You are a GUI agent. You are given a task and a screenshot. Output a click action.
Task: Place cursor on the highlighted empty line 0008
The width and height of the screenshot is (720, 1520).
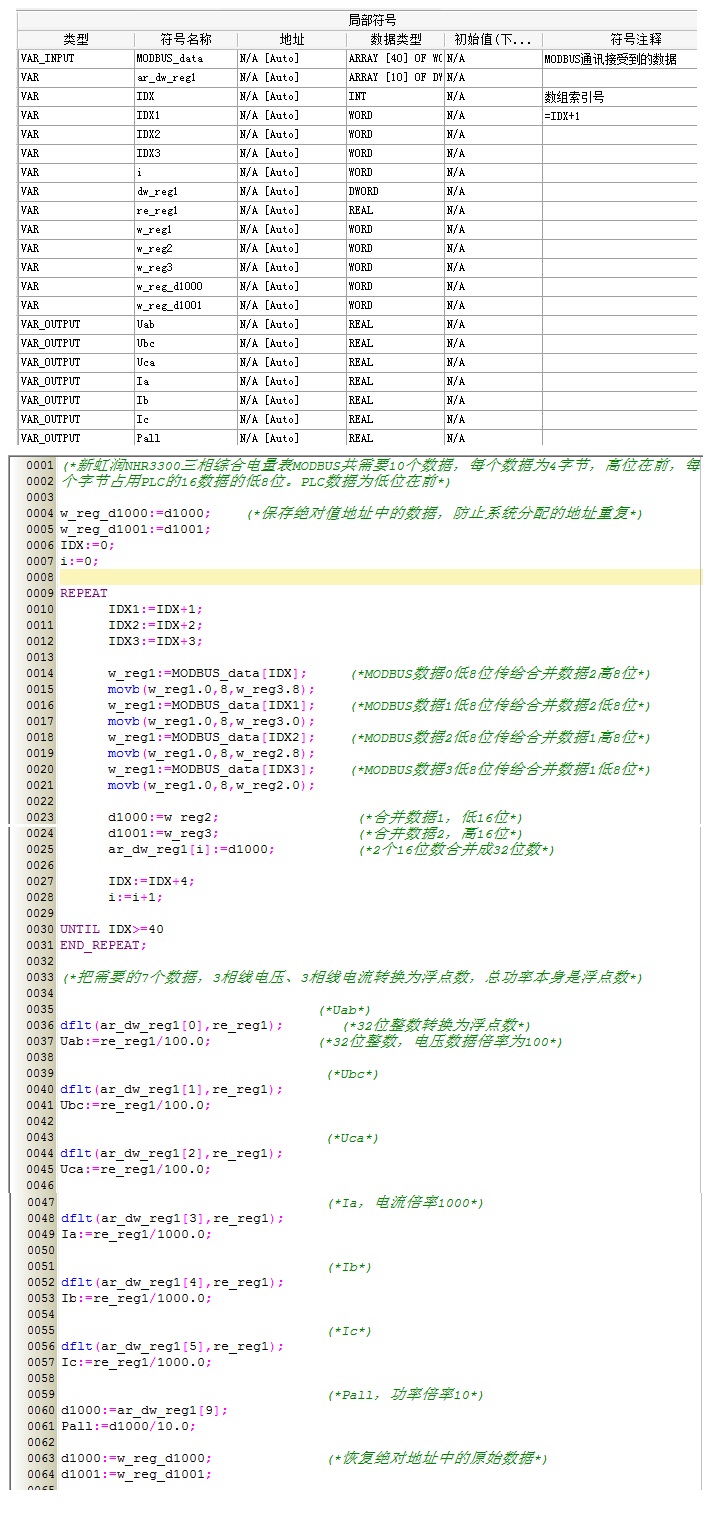point(380,578)
